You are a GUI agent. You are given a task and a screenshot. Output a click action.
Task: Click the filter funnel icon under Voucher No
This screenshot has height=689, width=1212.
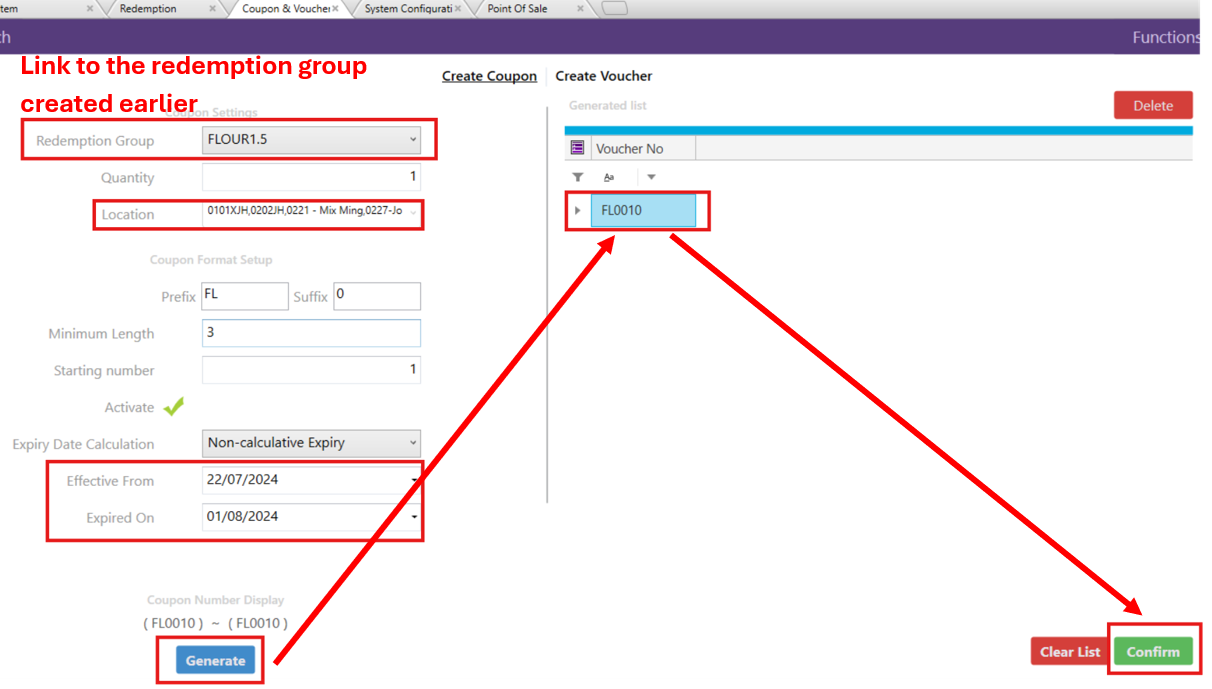(577, 177)
